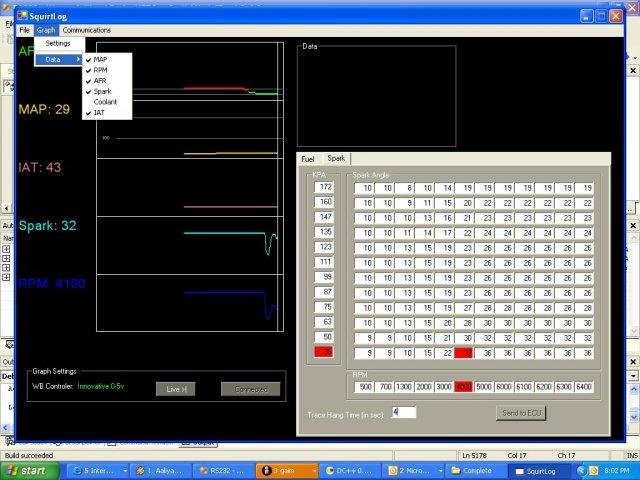Select the 6200 RPM cell
The height and width of the screenshot is (480, 640).
click(544, 387)
